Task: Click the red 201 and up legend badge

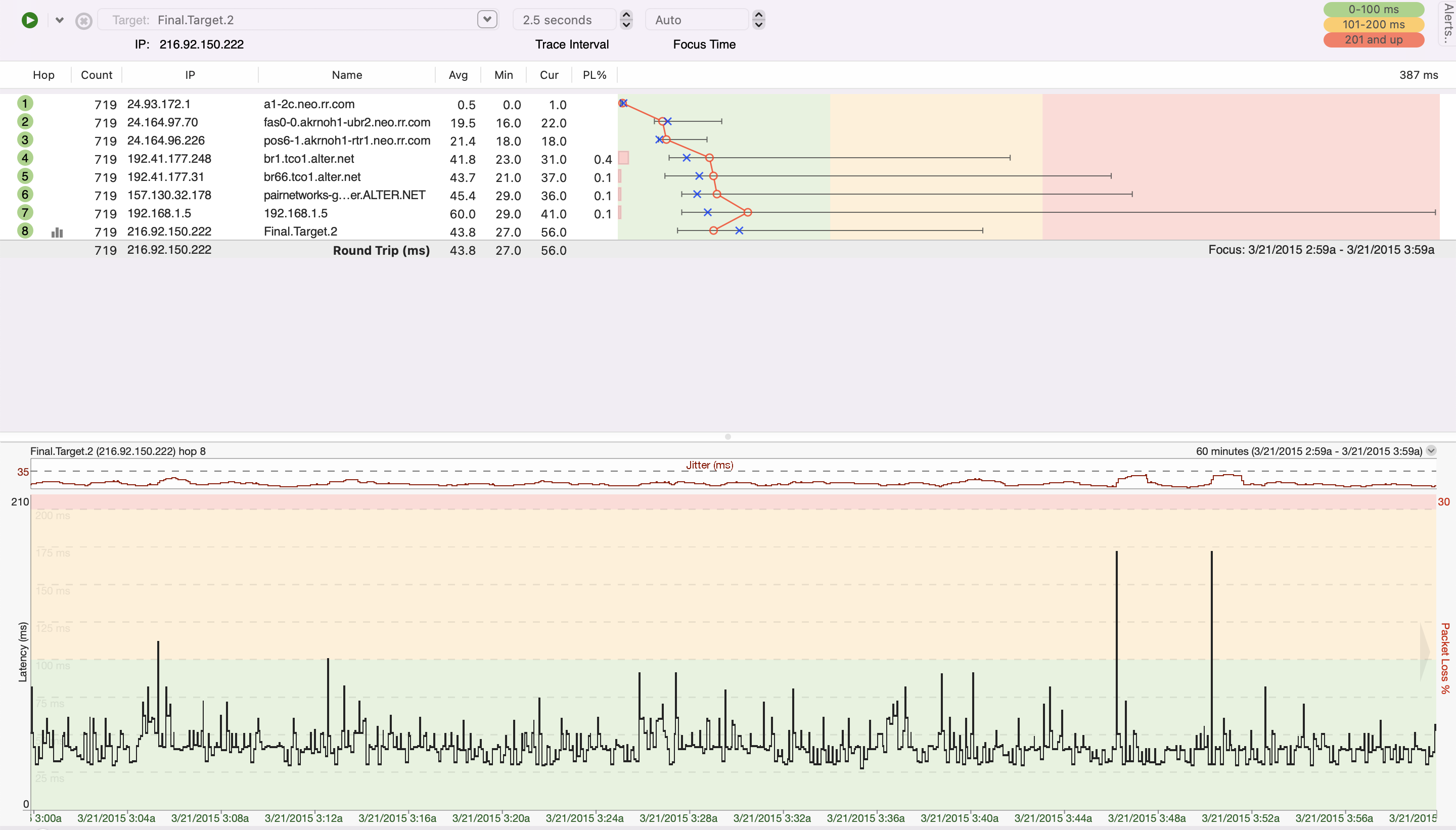Action: 1373,40
